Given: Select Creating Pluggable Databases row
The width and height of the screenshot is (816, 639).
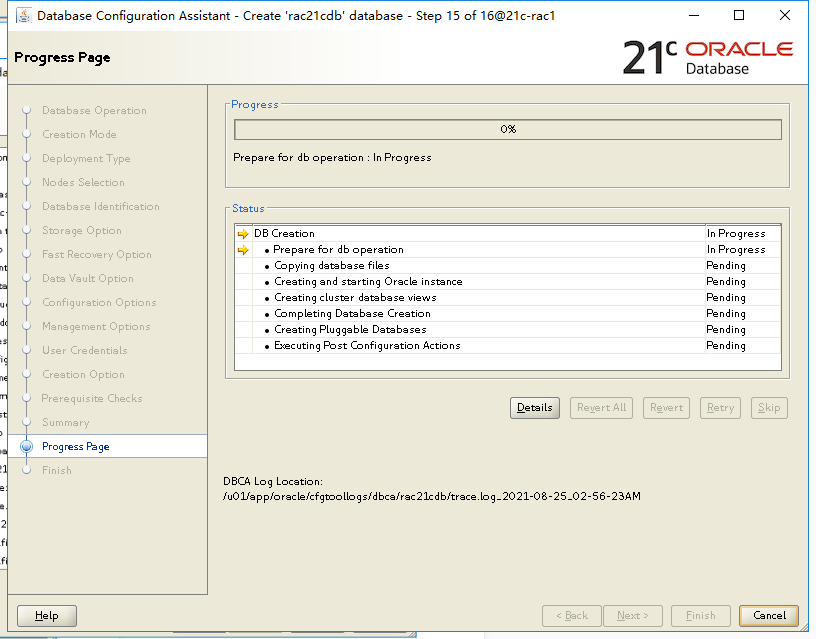Looking at the screenshot, I should pos(508,329).
